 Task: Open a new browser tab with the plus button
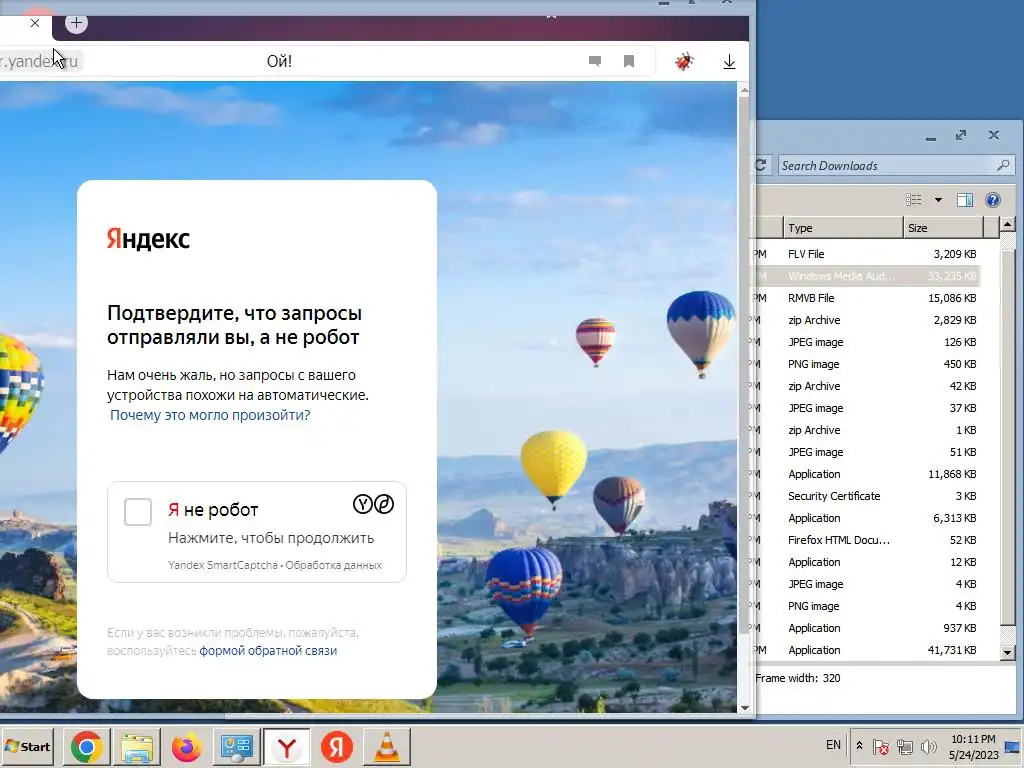point(76,23)
